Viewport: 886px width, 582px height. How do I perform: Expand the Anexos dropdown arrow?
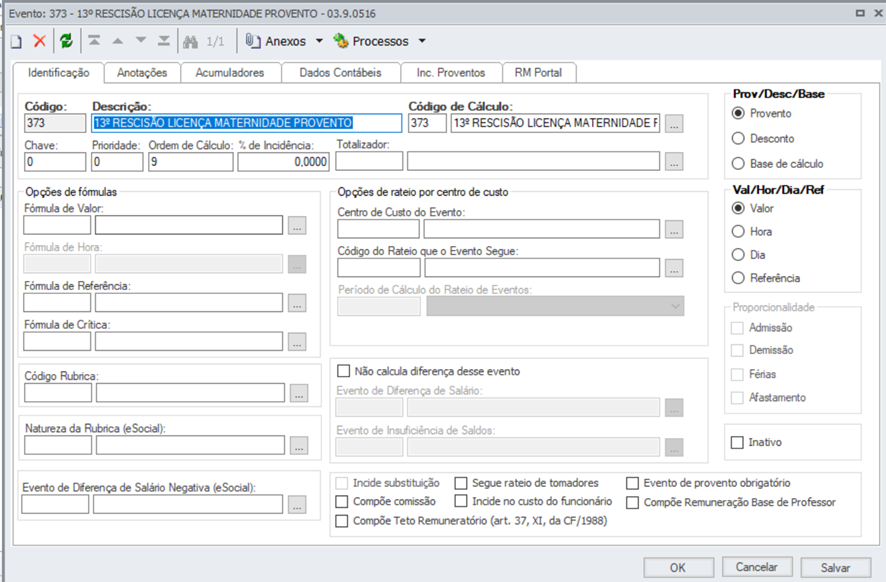[x=319, y=41]
